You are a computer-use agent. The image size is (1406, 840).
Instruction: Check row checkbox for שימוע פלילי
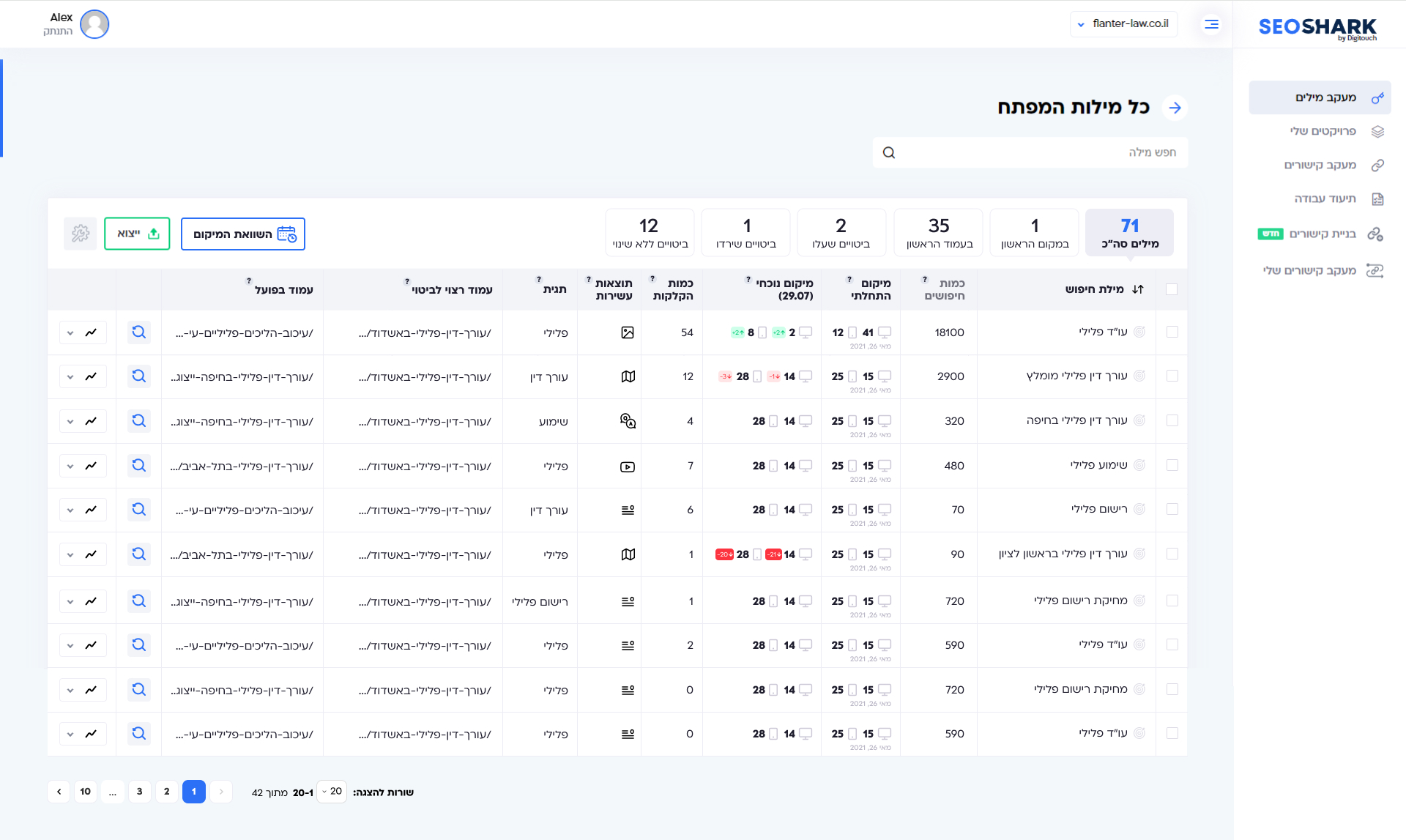(x=1172, y=465)
